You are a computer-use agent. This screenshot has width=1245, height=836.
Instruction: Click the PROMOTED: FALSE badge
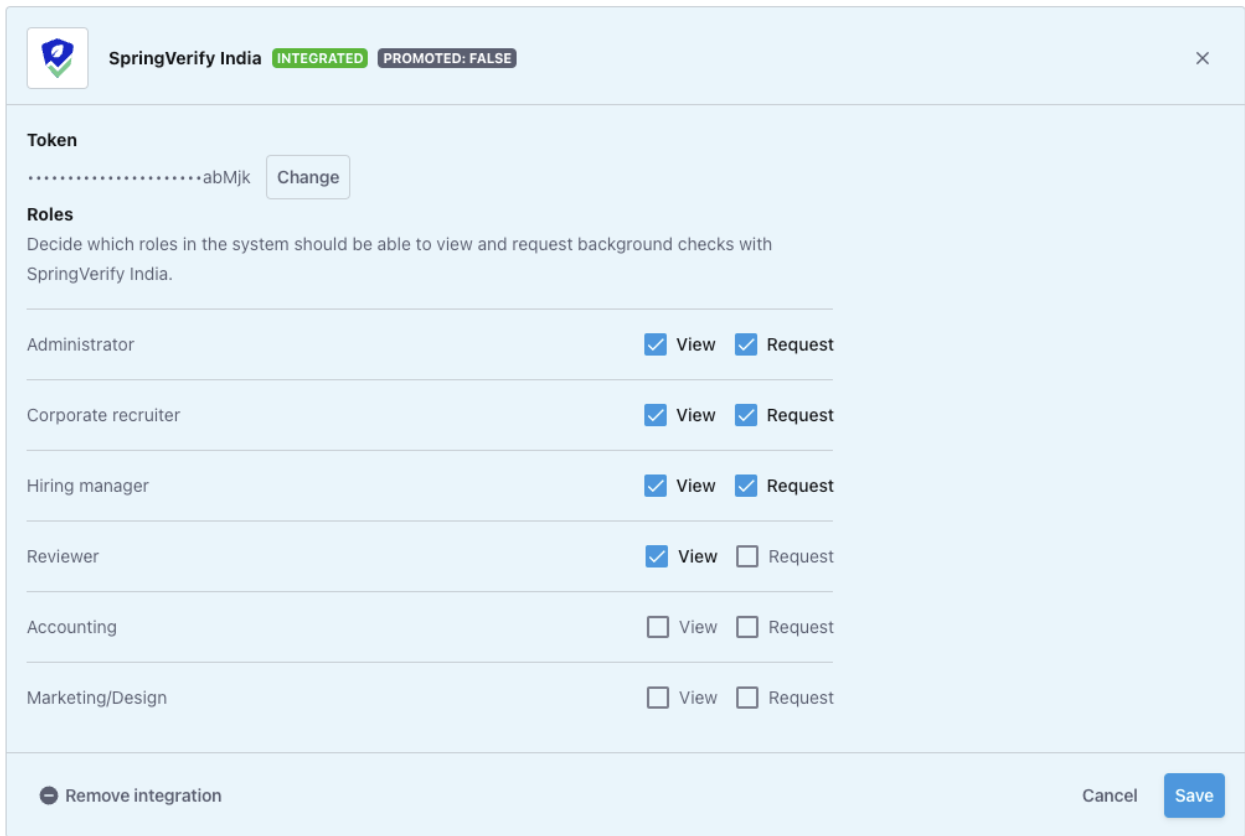pyautogui.click(x=447, y=58)
